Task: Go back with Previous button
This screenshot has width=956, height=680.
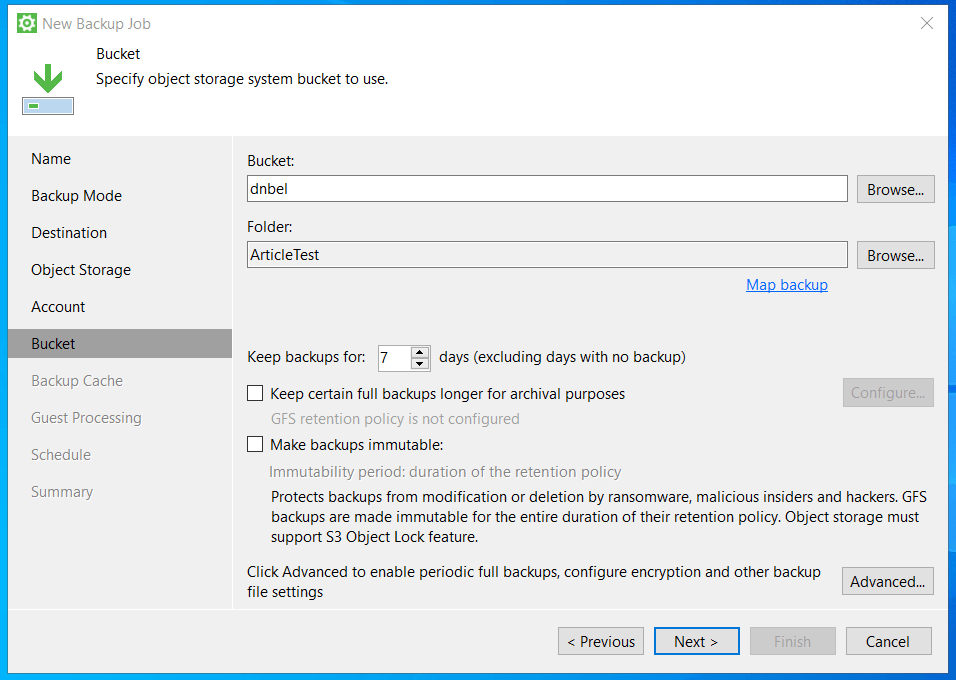Action: coord(600,641)
